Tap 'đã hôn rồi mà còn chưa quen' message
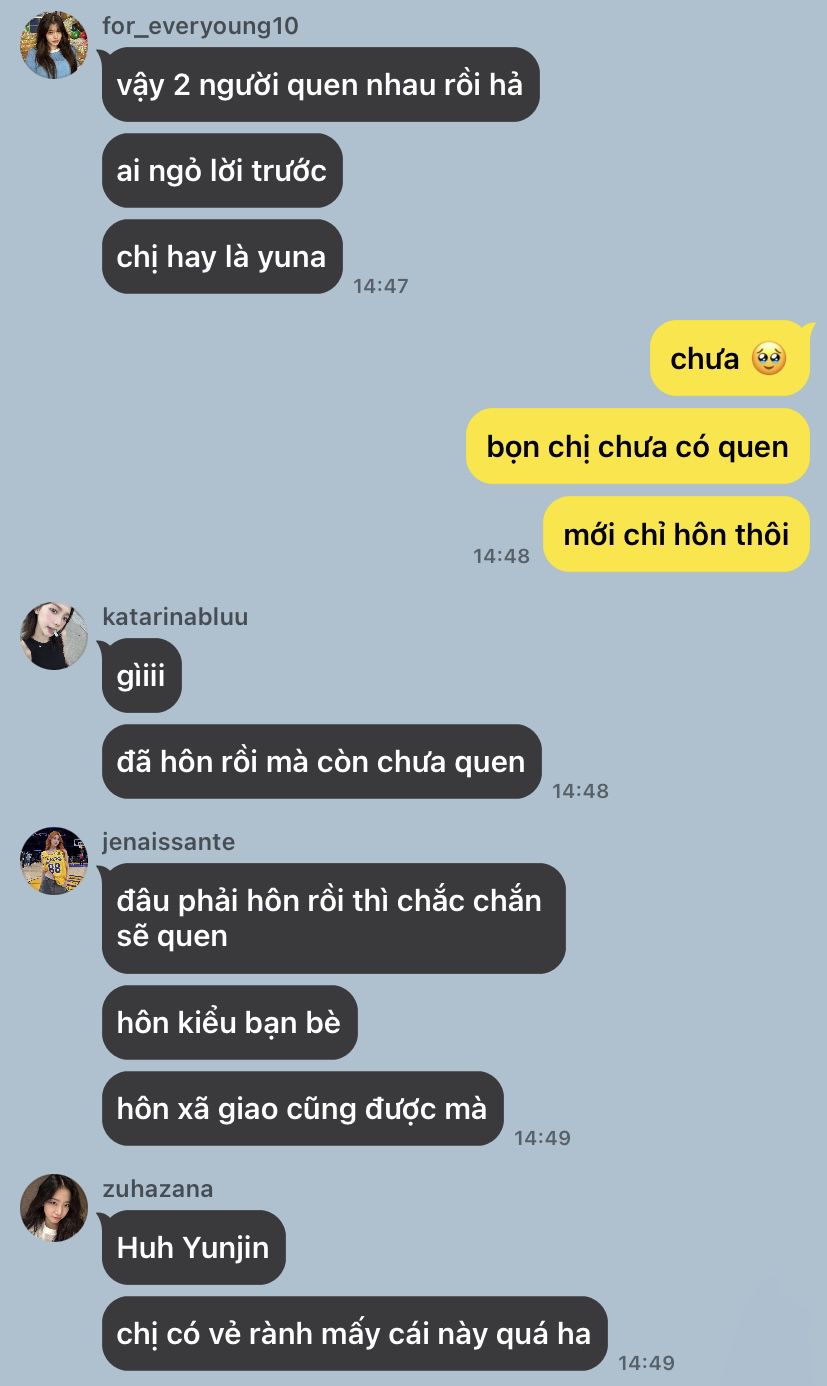827x1386 pixels. (321, 761)
